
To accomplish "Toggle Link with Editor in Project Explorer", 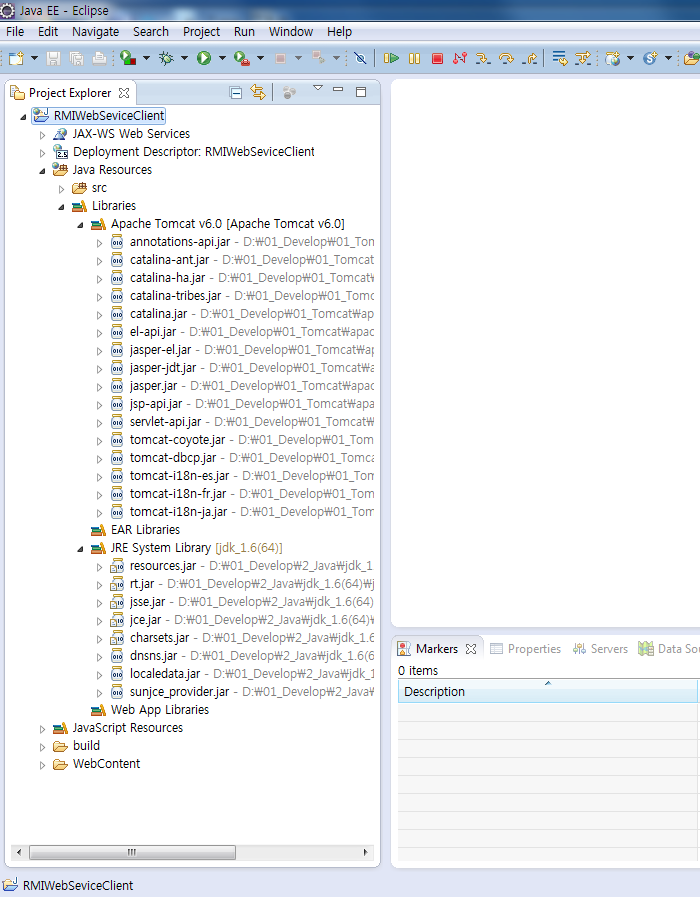I will pyautogui.click(x=258, y=93).
